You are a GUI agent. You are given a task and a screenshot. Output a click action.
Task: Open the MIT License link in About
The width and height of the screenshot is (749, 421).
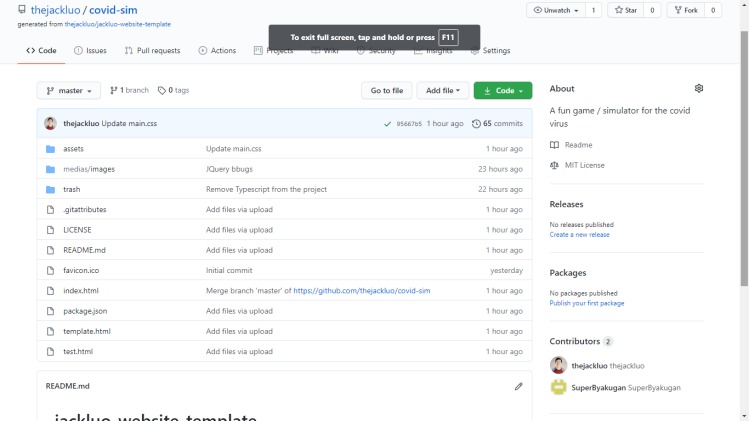[x=585, y=165]
